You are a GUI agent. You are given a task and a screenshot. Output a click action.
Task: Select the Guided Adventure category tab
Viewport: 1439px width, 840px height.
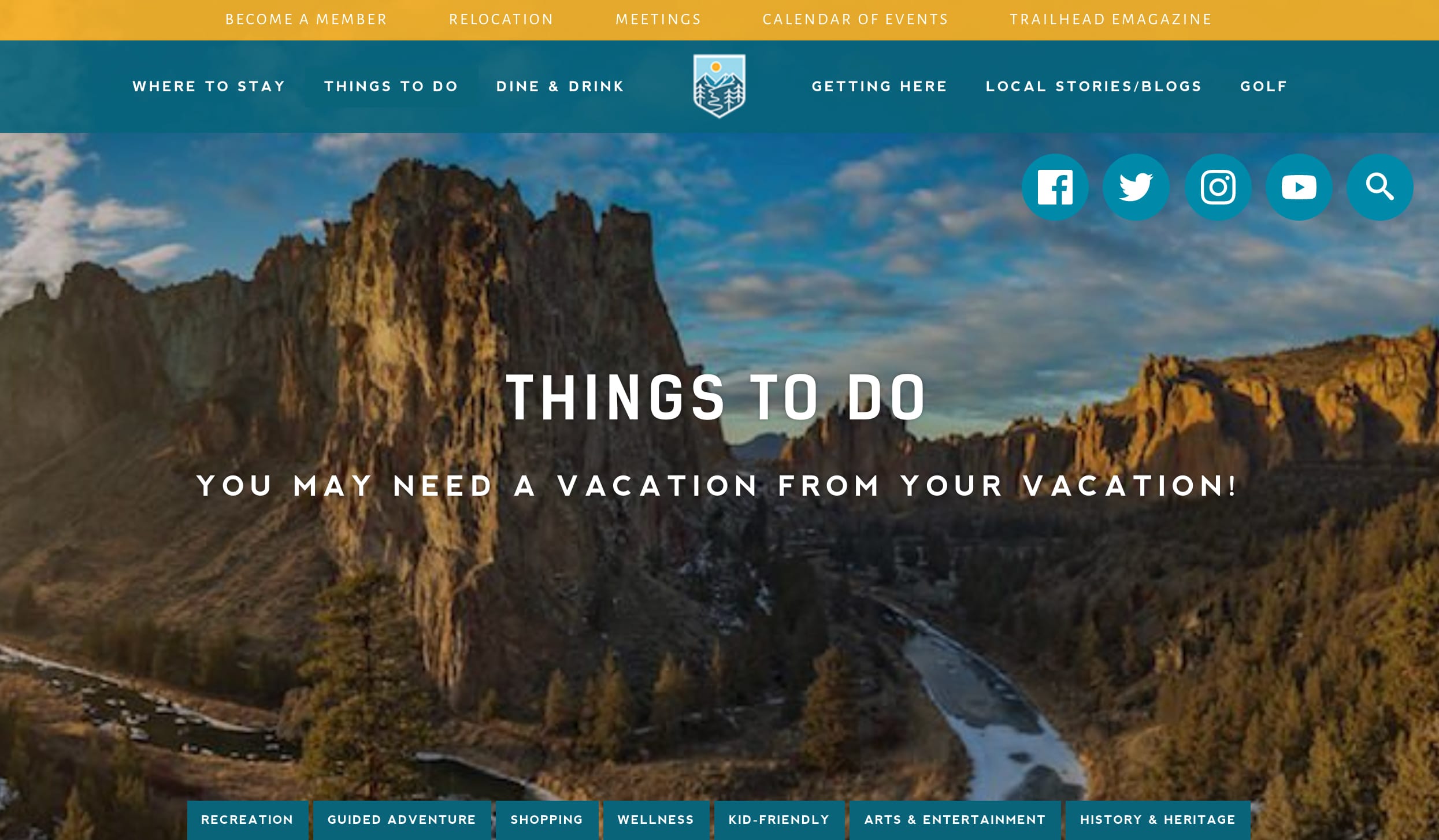coord(402,820)
